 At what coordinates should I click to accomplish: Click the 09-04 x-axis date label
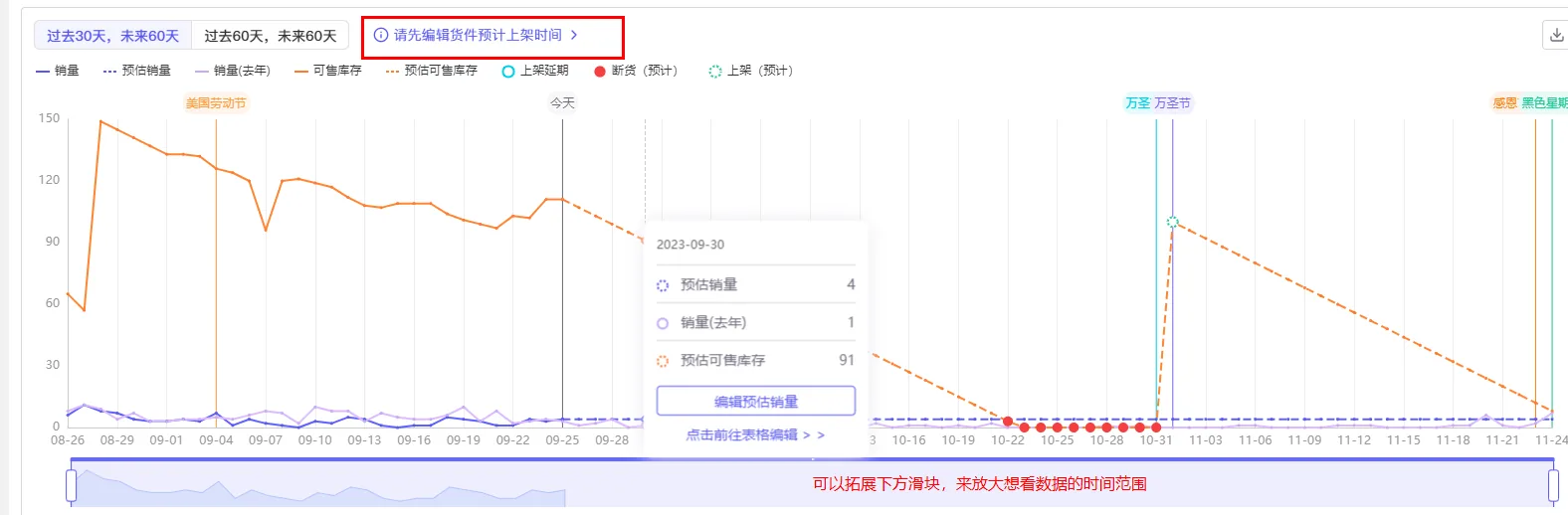pyautogui.click(x=216, y=440)
